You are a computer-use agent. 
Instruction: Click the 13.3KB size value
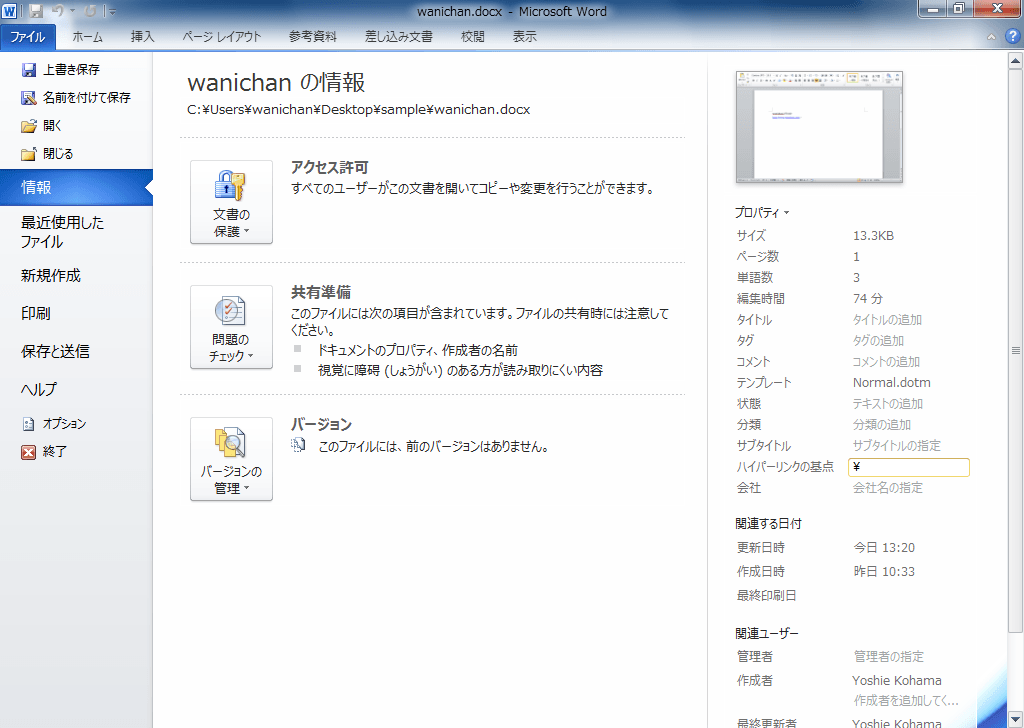[873, 236]
